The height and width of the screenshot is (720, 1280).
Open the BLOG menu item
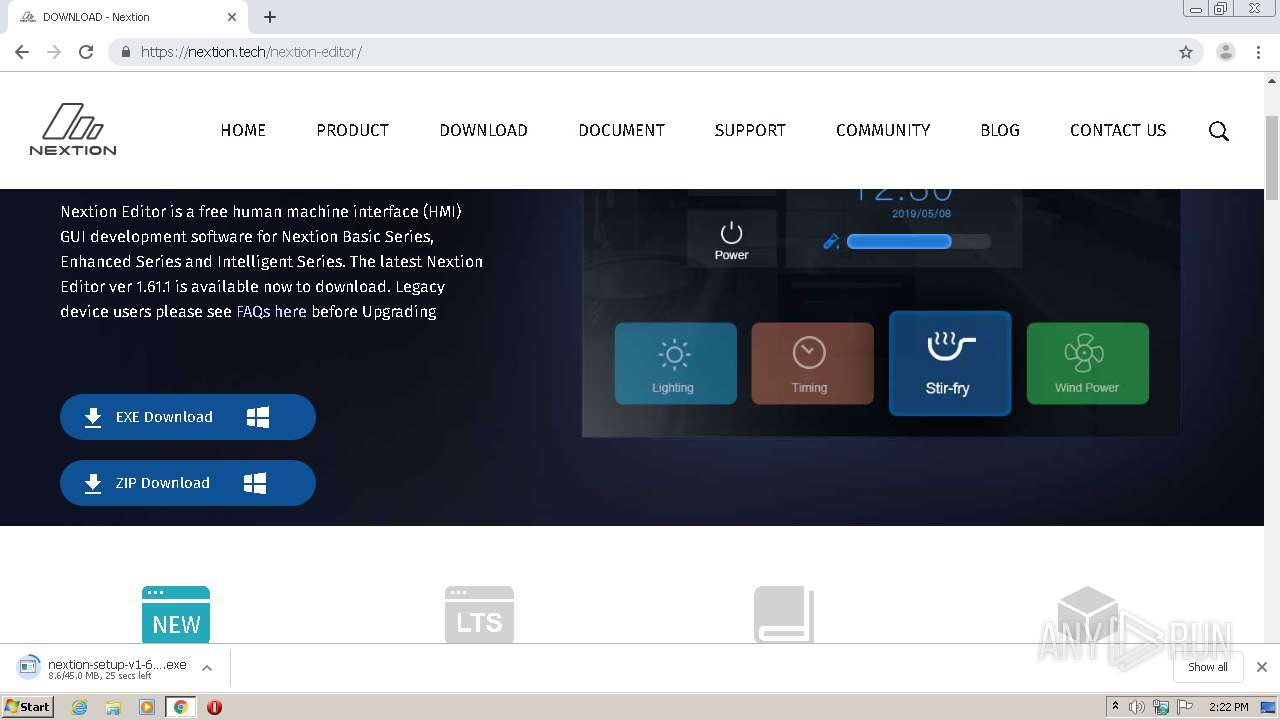pyautogui.click(x=1000, y=131)
